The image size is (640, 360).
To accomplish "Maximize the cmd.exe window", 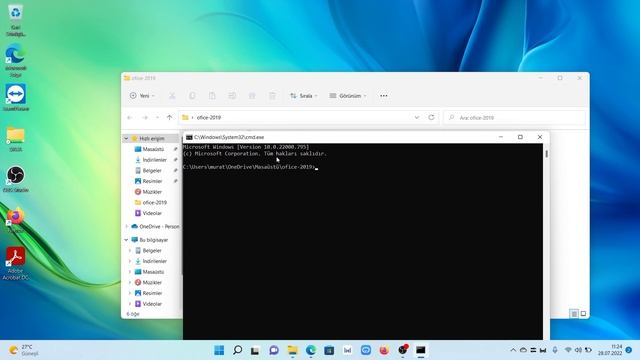I will pyautogui.click(x=520, y=137).
